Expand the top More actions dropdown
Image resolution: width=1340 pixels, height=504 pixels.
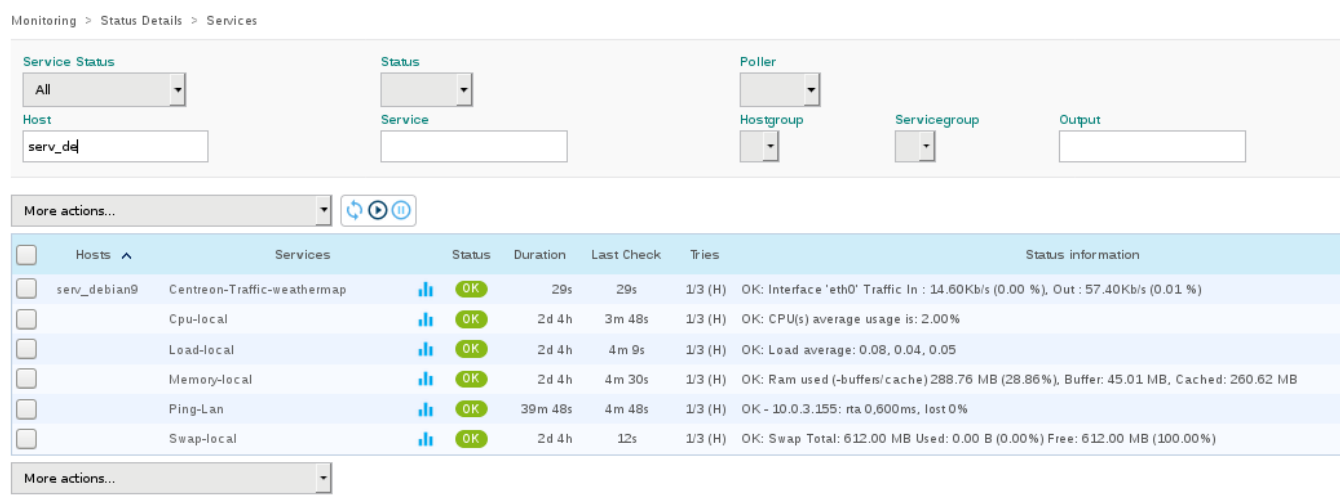171,211
